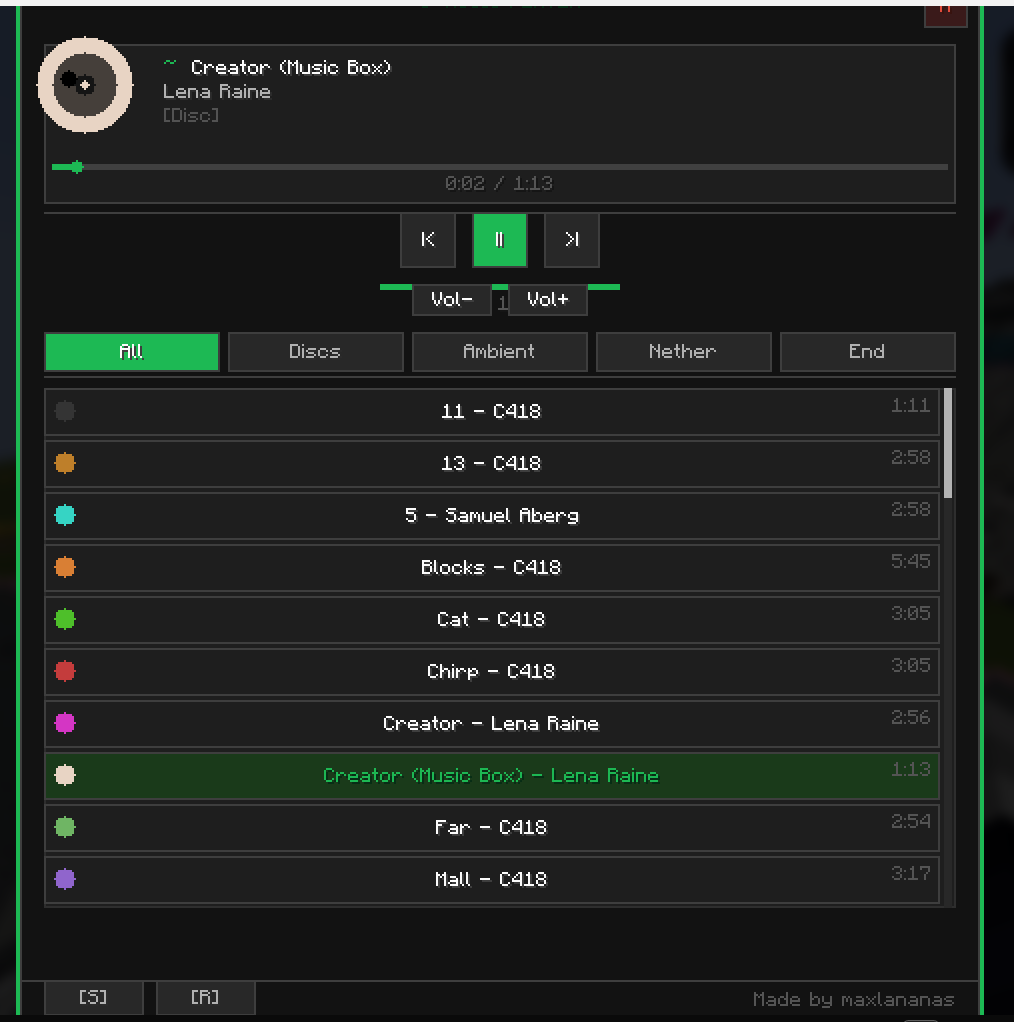Click the purple disc icon for Mall
The image size is (1014, 1022).
65,879
